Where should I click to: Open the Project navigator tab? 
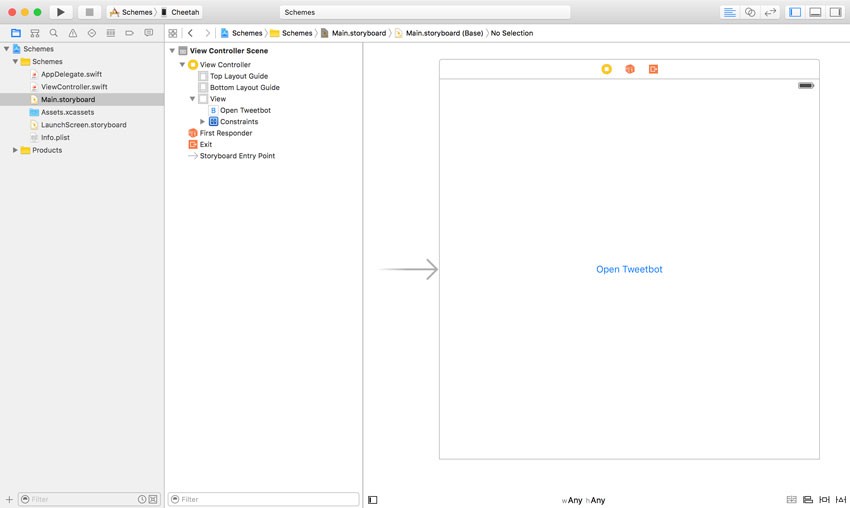pyautogui.click(x=16, y=33)
